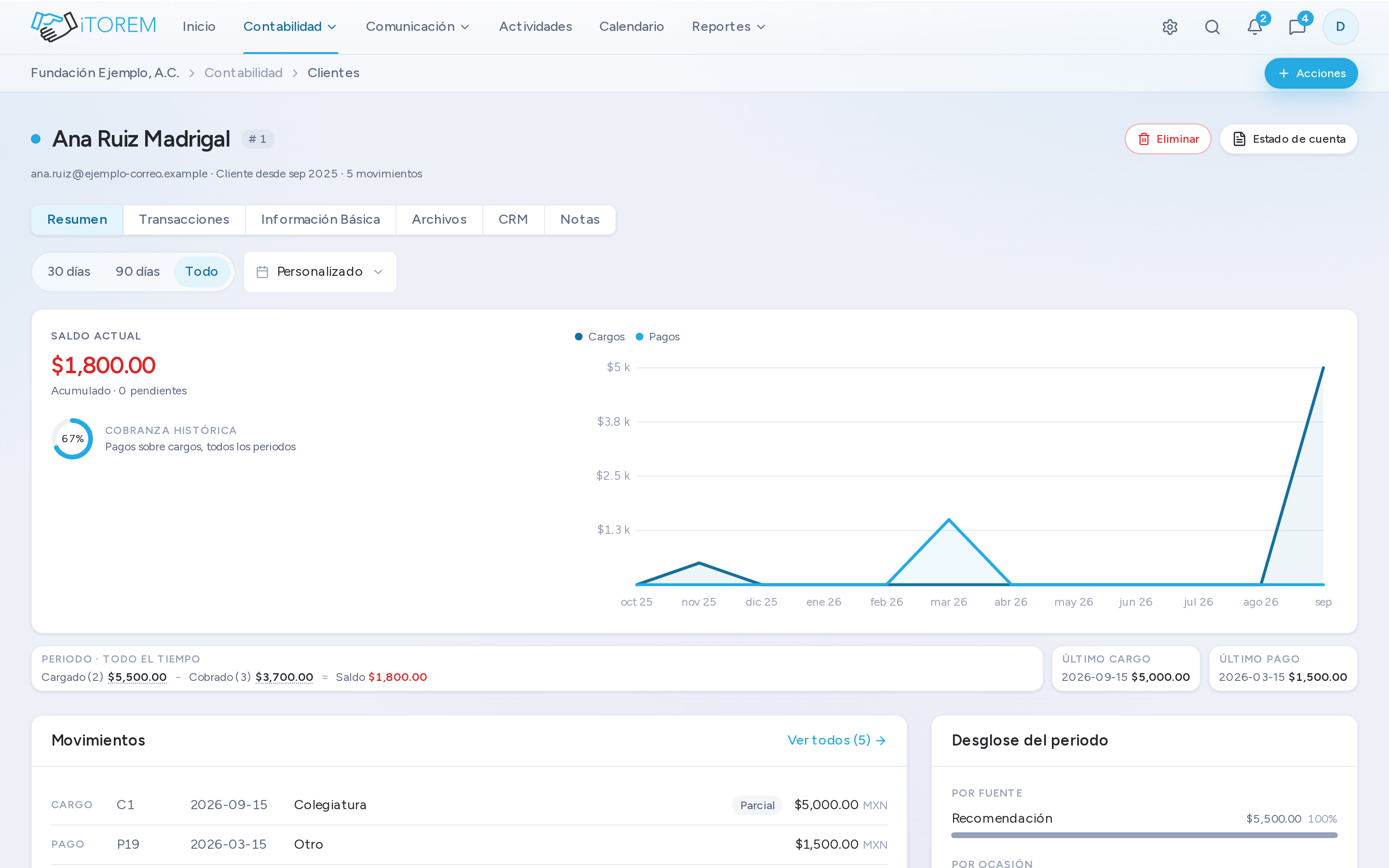Open the Archivos tab

tap(439, 220)
